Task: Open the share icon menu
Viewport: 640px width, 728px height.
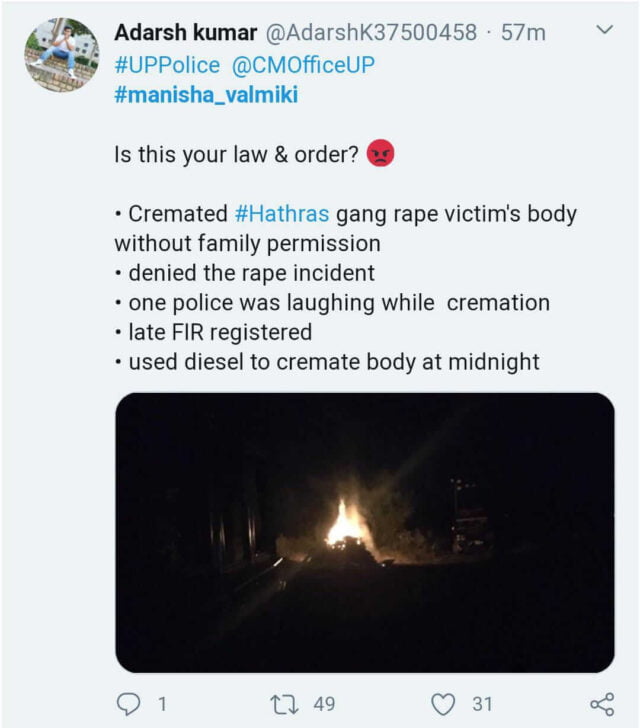Action: [602, 704]
